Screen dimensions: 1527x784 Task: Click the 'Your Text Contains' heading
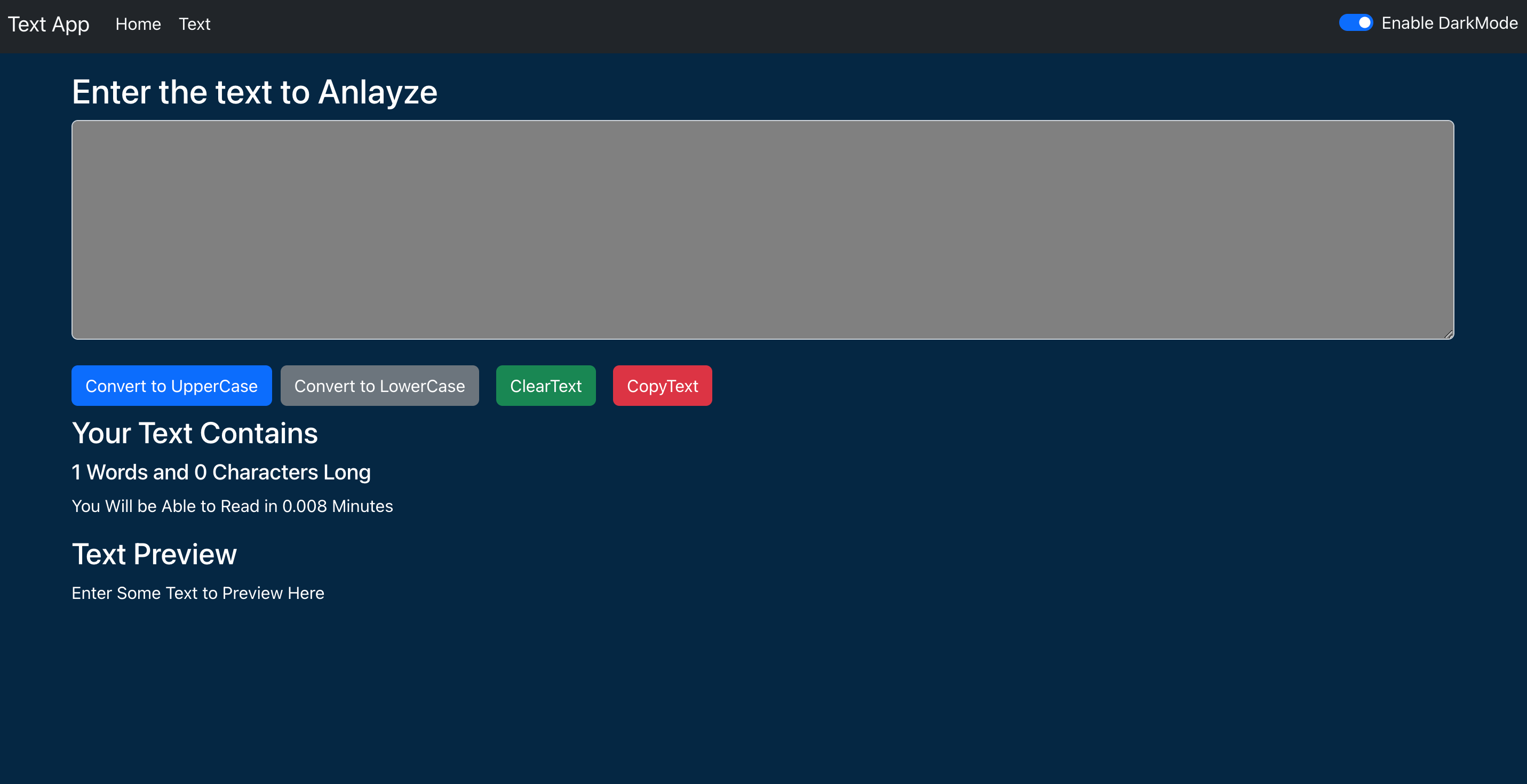point(194,433)
